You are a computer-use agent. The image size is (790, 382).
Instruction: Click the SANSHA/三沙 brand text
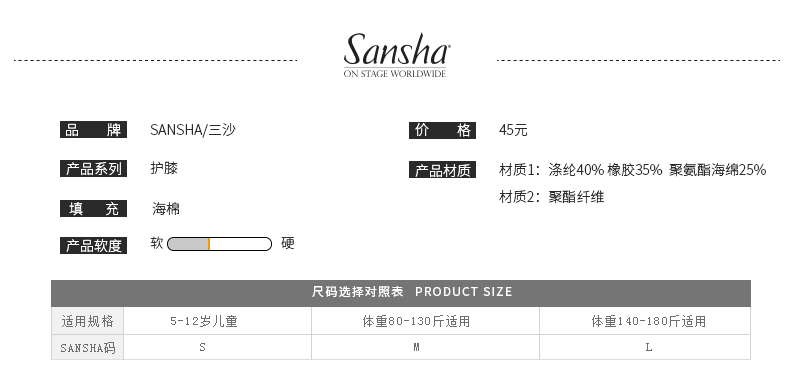(x=192, y=130)
